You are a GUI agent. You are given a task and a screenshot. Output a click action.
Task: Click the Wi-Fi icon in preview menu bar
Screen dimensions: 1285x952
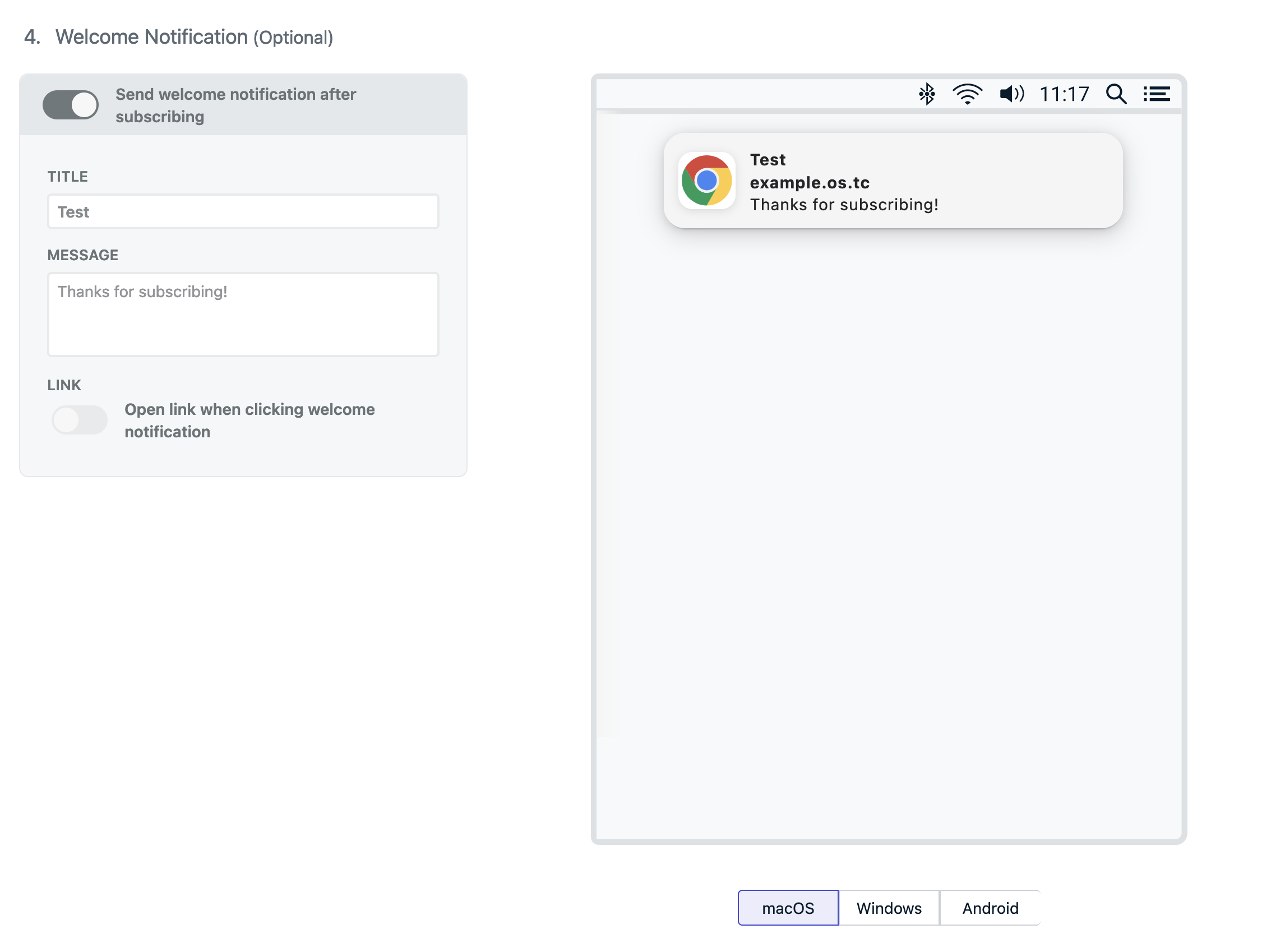click(x=967, y=94)
